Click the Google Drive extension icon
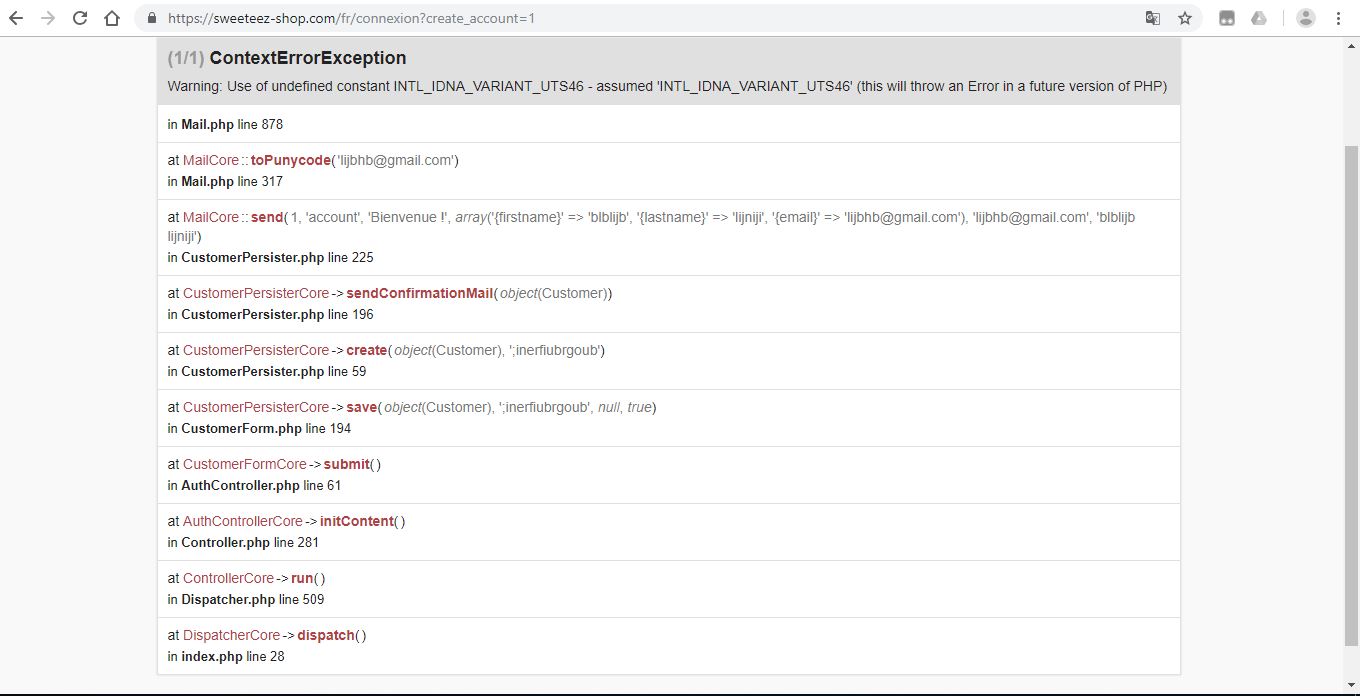This screenshot has width=1360, height=696. point(1259,18)
